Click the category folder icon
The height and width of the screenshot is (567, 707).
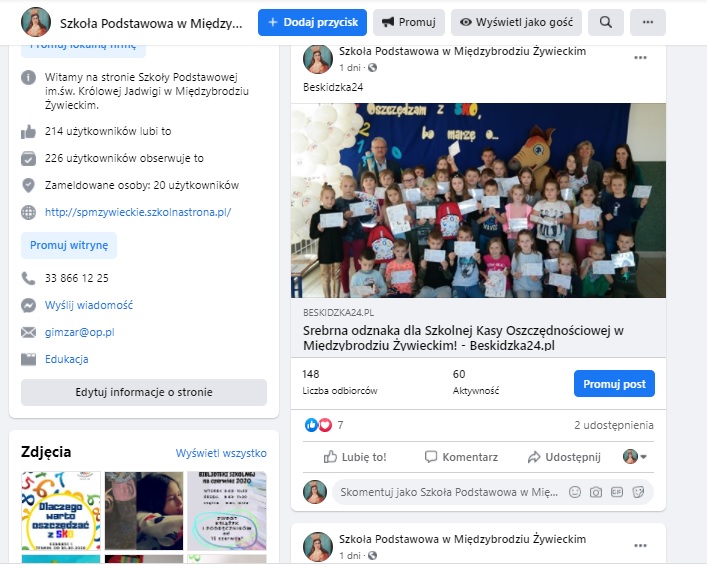pos(28,359)
